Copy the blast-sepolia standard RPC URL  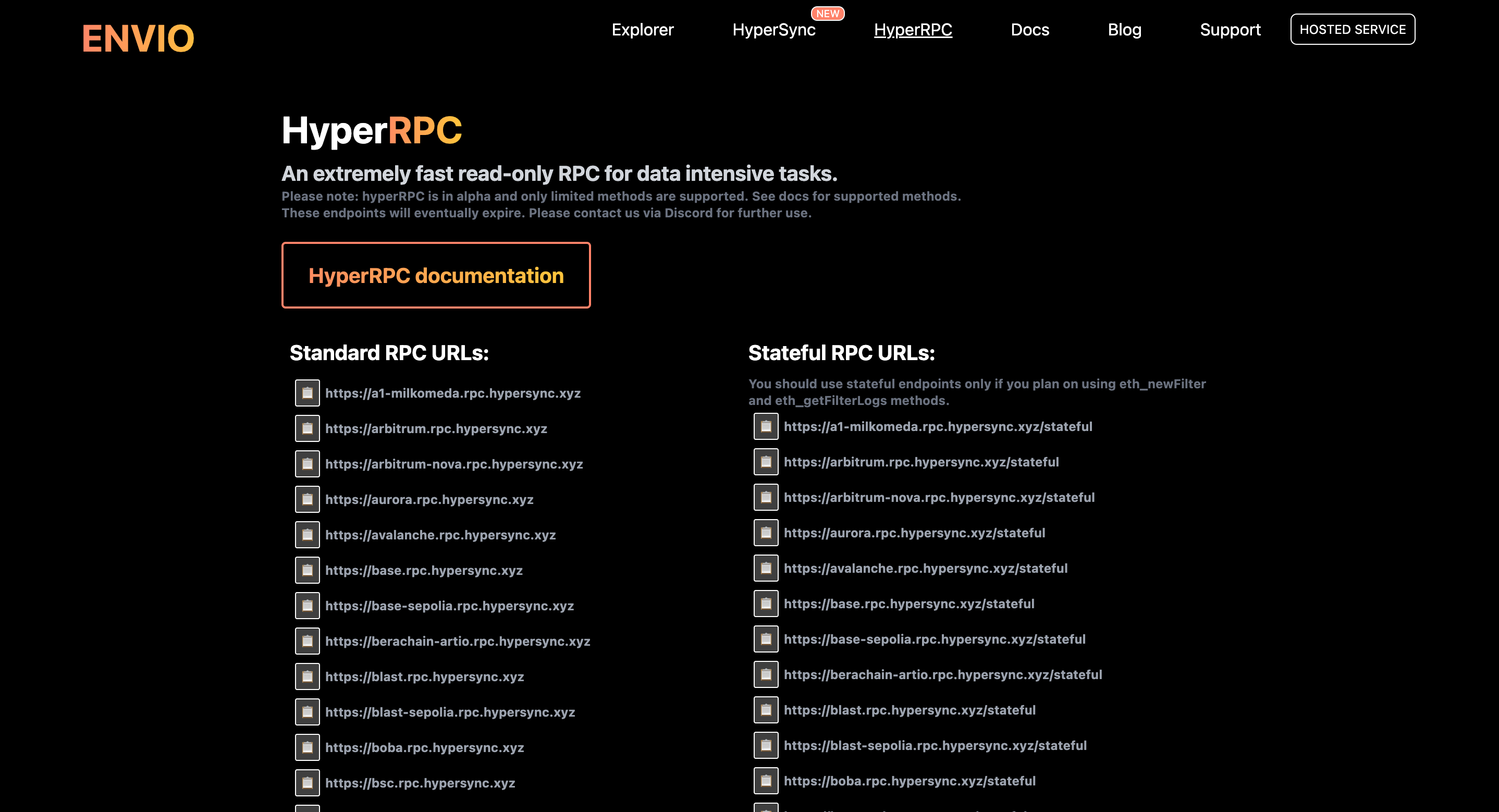307,712
